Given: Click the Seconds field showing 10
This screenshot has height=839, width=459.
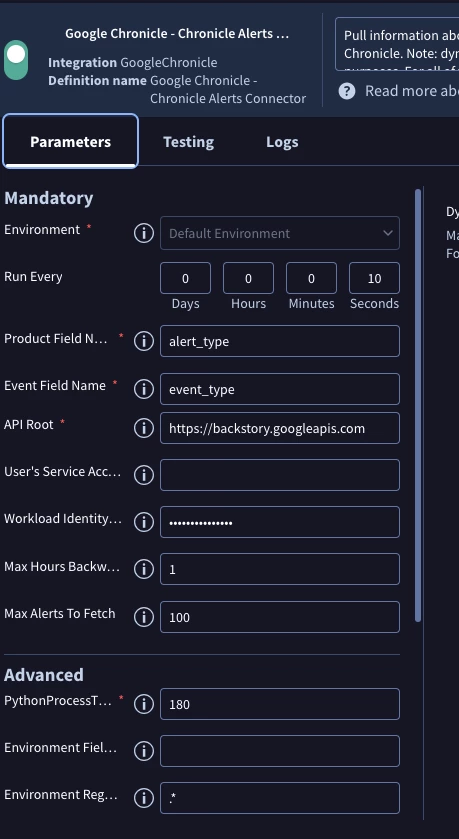Looking at the screenshot, I should point(374,278).
